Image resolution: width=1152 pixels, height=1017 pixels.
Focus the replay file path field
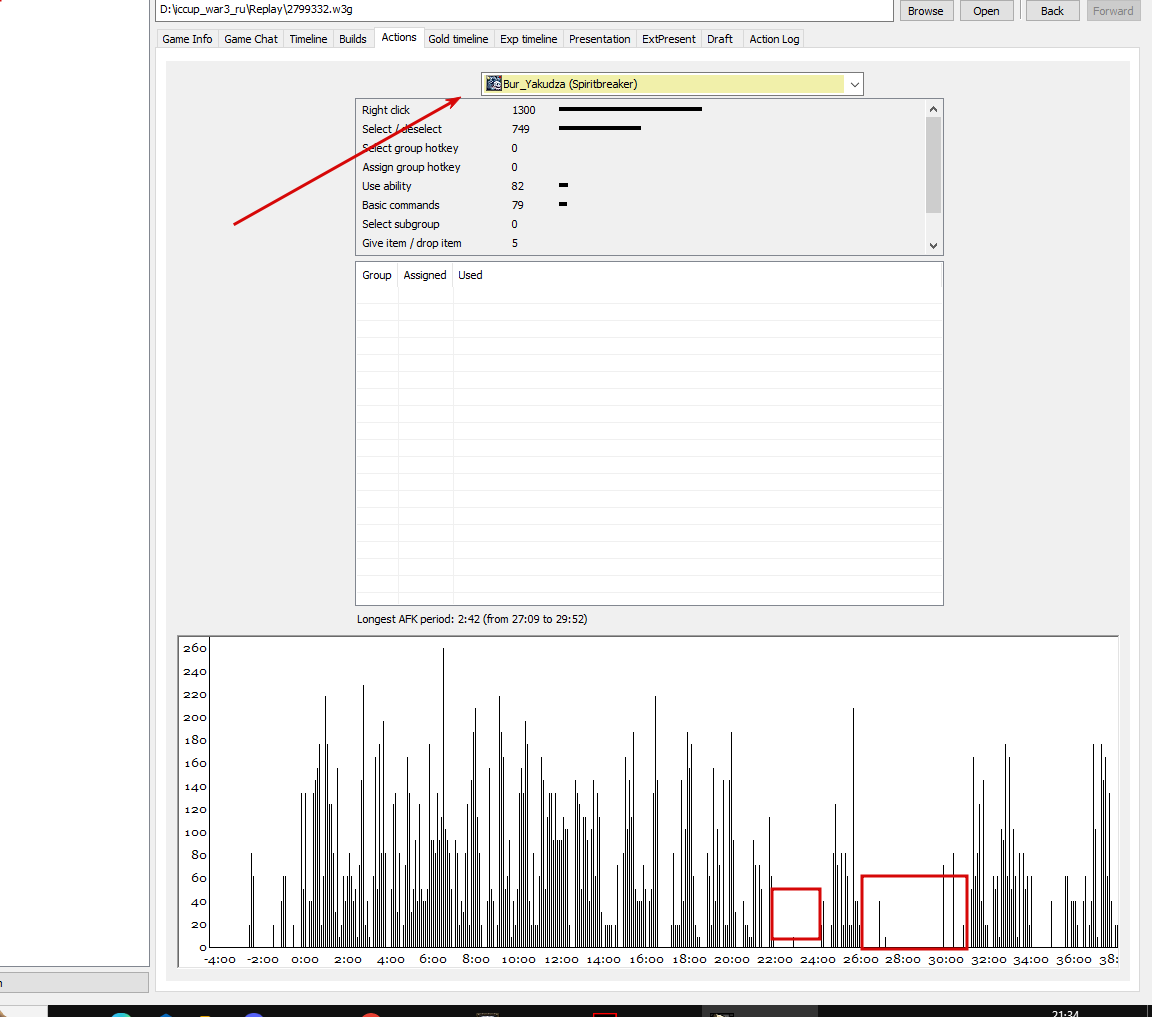(524, 10)
